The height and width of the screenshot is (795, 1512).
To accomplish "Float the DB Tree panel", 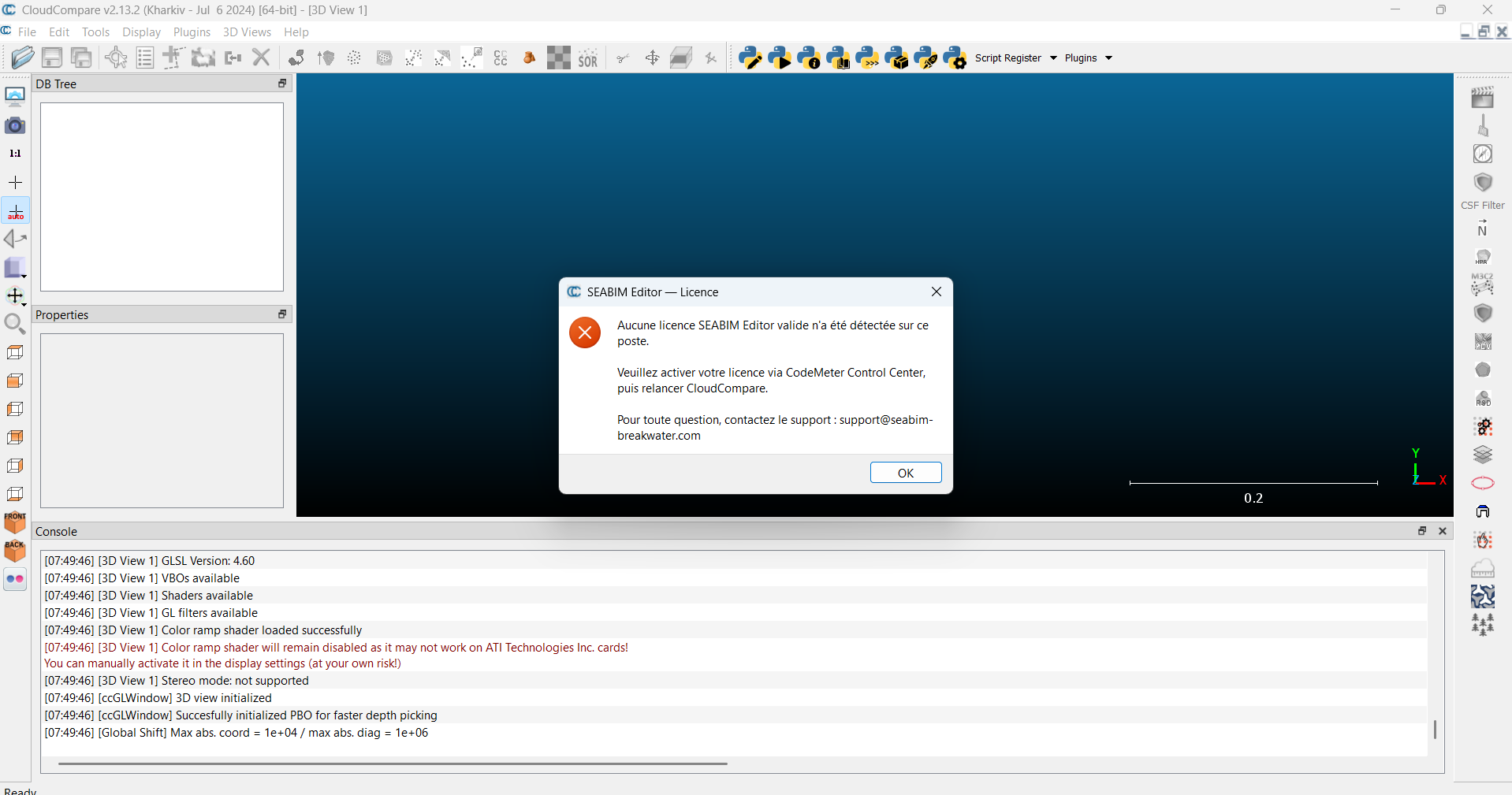I will point(282,84).
